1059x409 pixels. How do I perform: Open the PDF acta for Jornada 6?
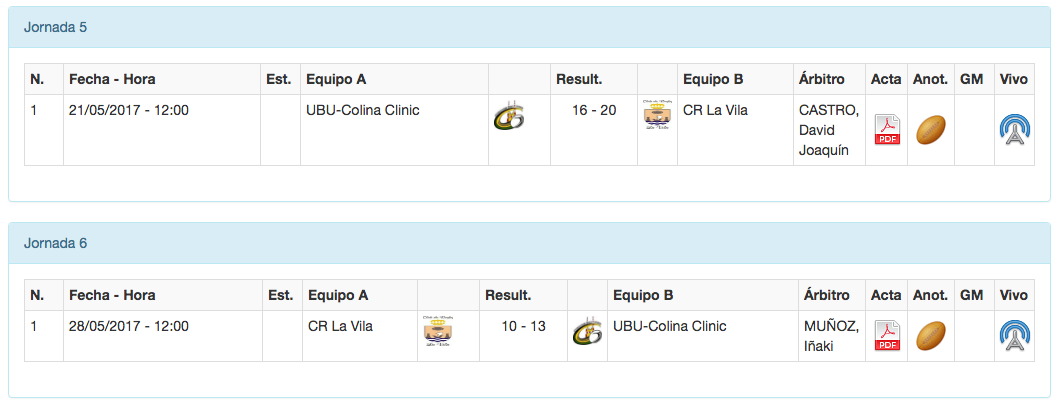tap(887, 336)
